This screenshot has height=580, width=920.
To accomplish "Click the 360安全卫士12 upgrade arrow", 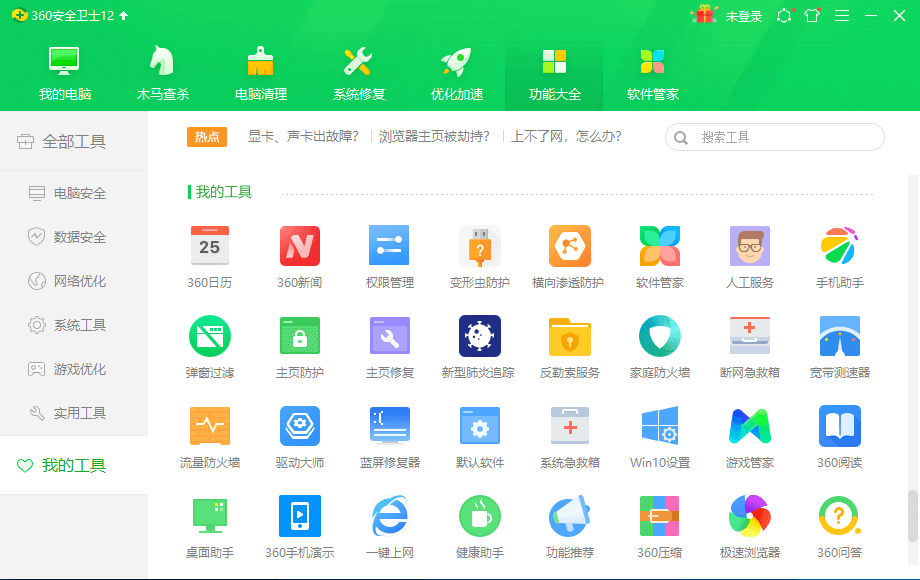I will coord(124,16).
